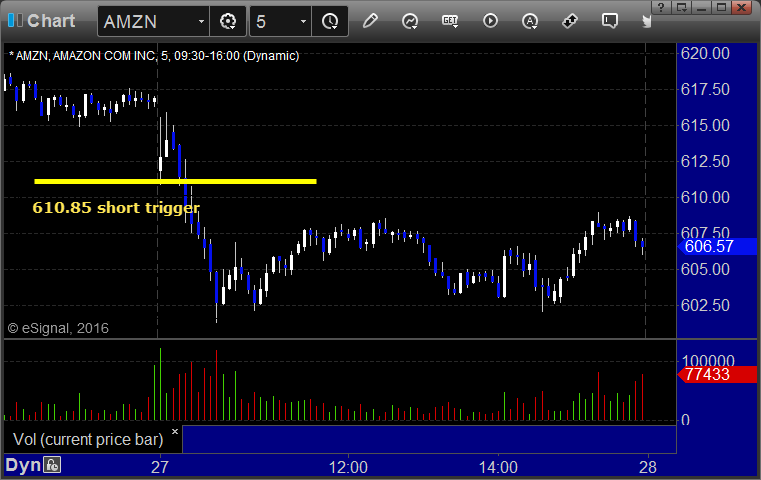Open the window options dropdown icon
Image resolution: width=761 pixels, height=480 pixels.
click(x=681, y=7)
